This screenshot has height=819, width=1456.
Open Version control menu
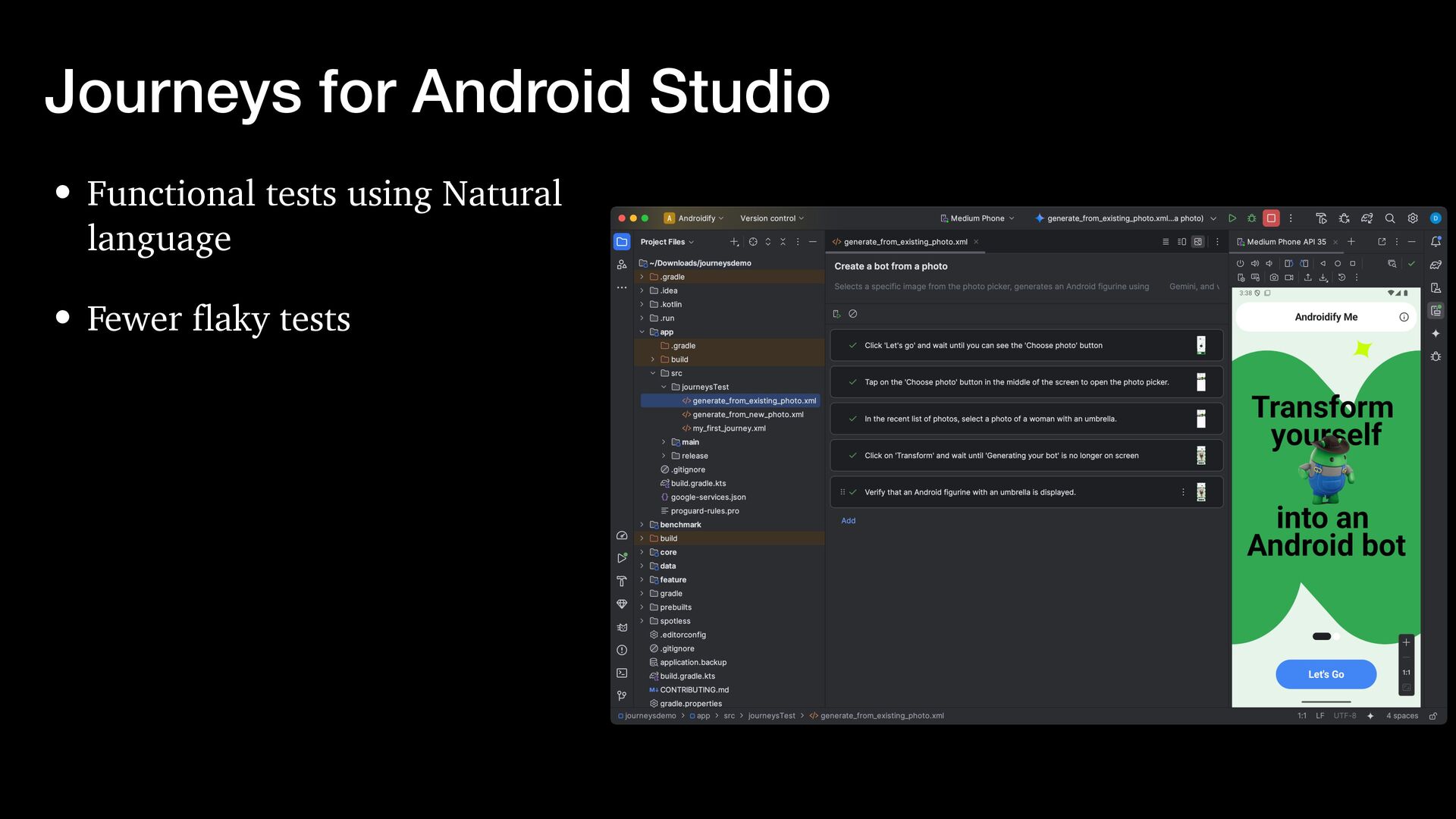click(771, 218)
